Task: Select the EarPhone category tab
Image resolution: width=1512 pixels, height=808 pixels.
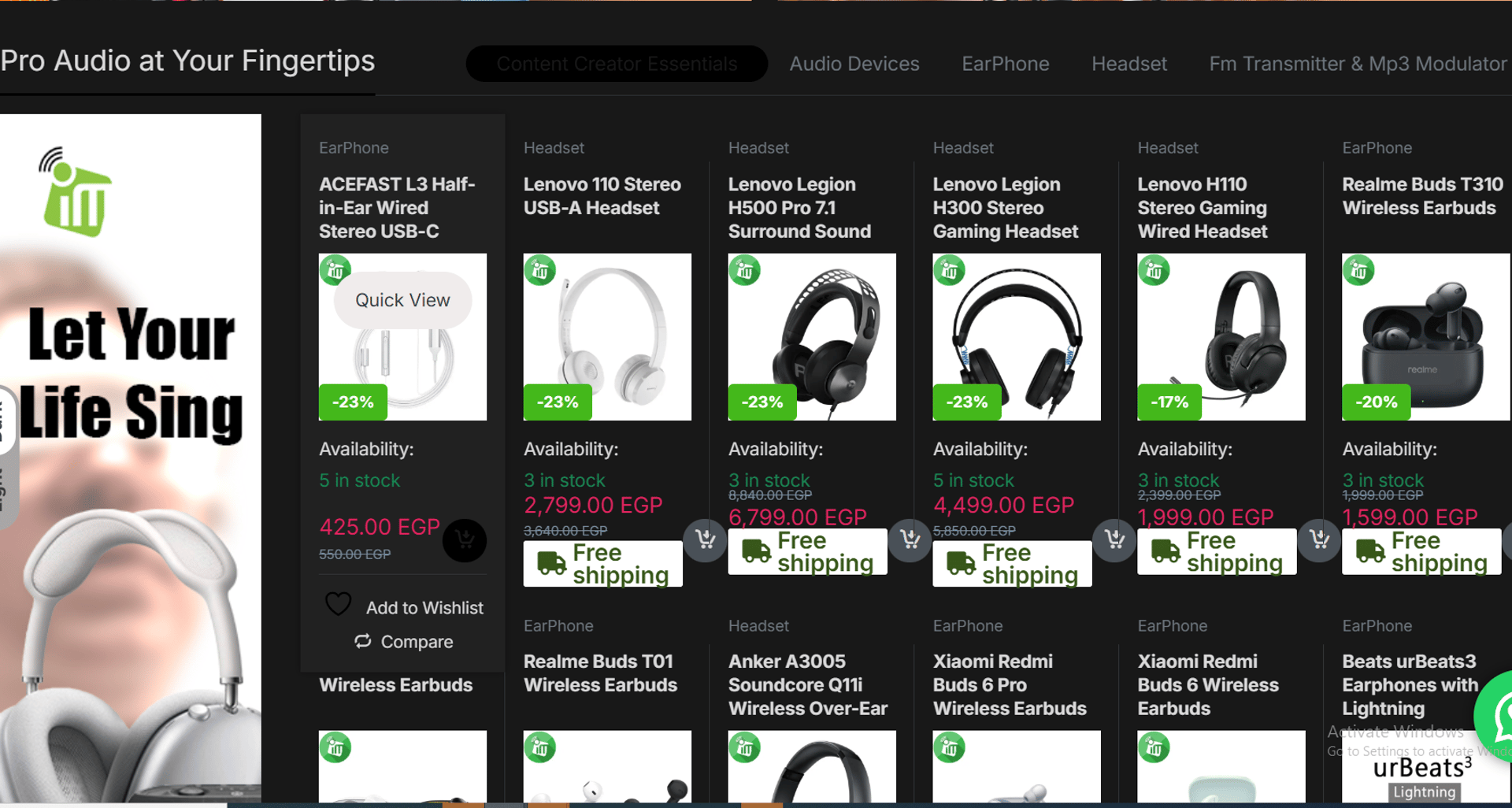Action: click(x=1006, y=64)
